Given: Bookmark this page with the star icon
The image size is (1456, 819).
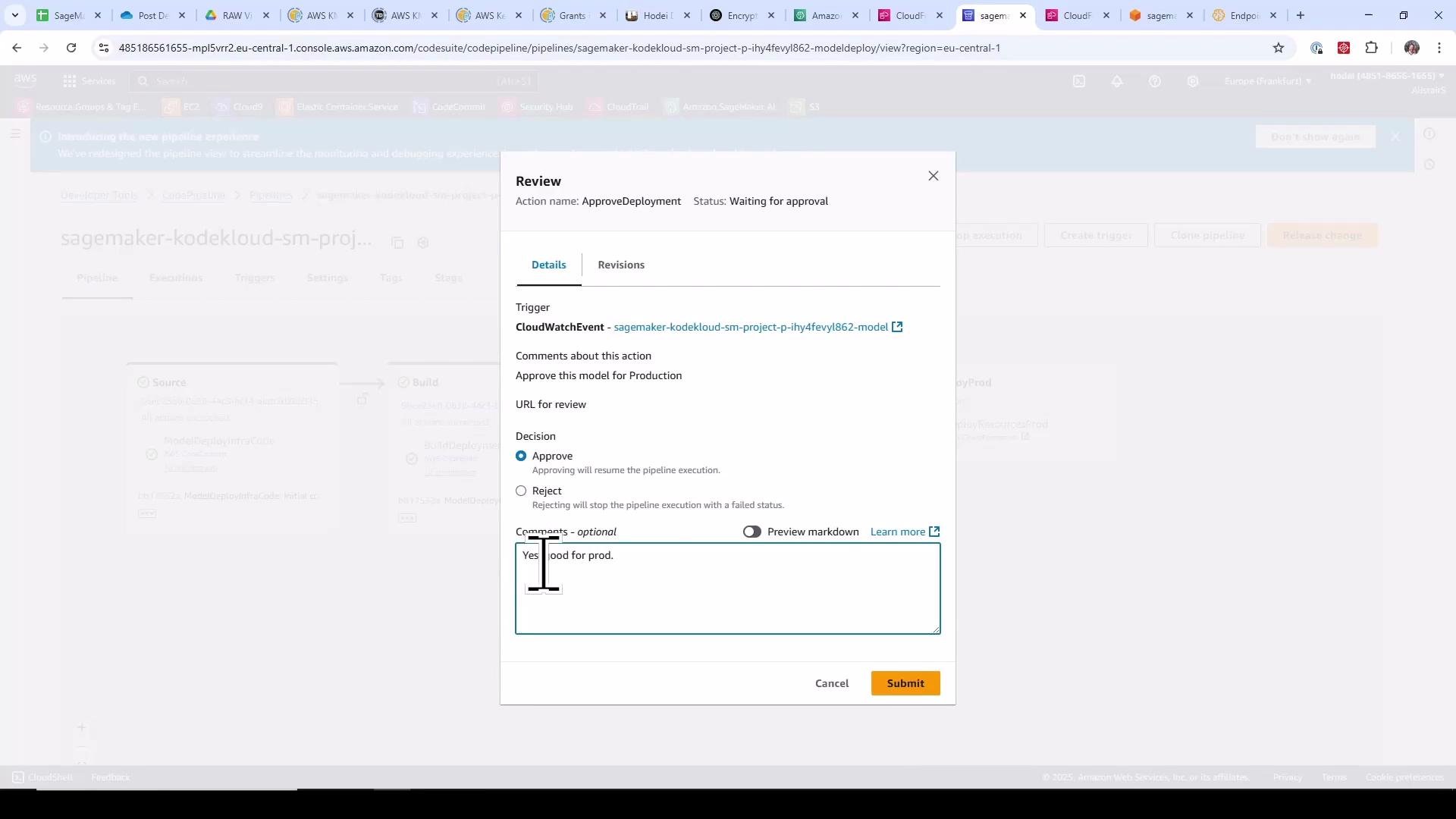Looking at the screenshot, I should coord(1279,48).
